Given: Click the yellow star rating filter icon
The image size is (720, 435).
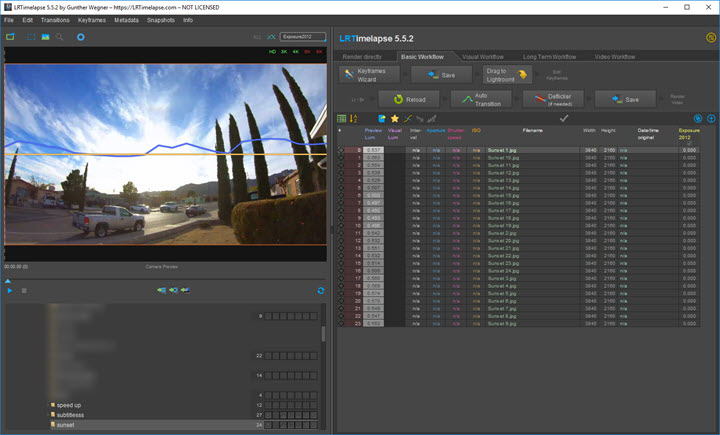Looking at the screenshot, I should (x=394, y=119).
